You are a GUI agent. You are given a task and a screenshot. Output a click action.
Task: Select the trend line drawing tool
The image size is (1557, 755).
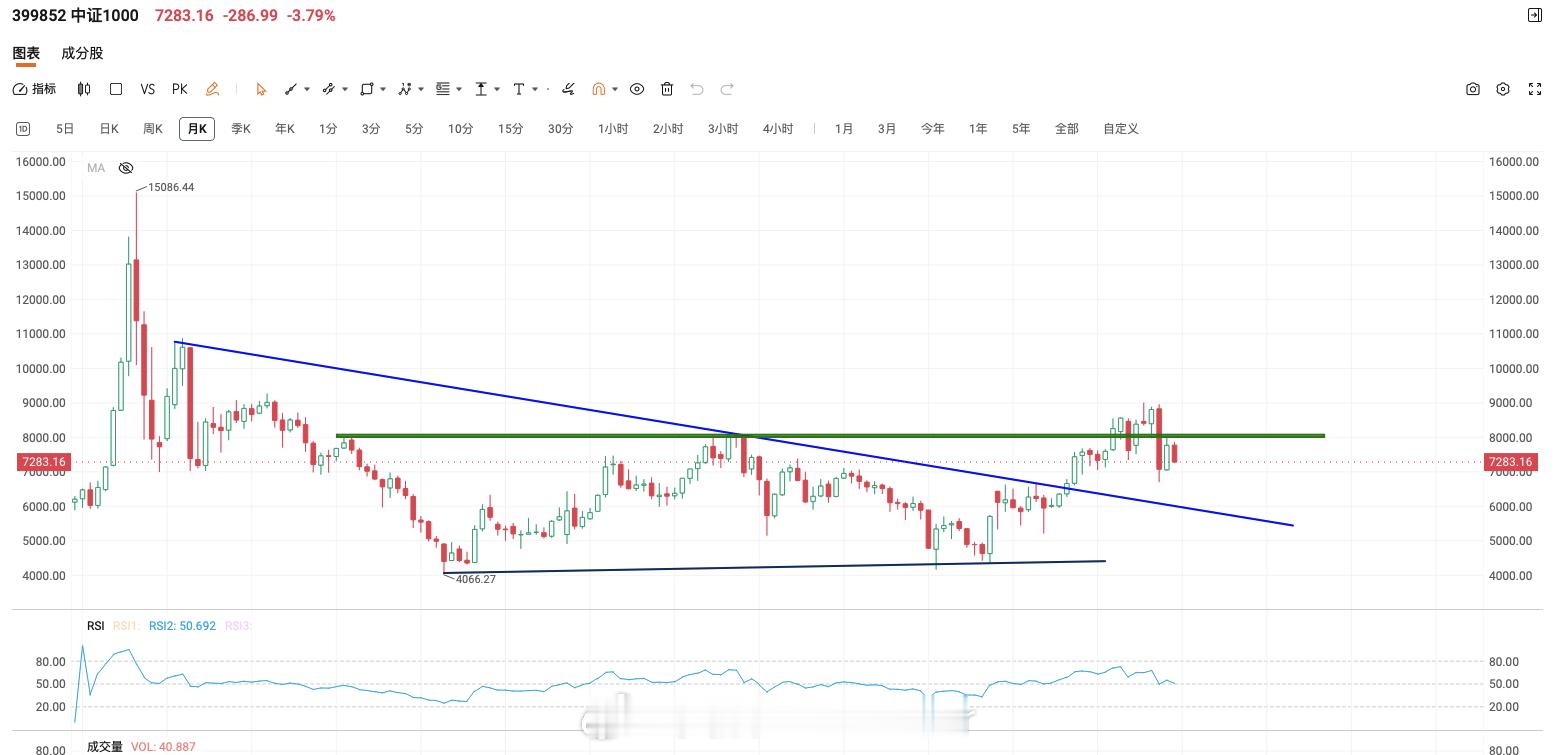(x=292, y=89)
